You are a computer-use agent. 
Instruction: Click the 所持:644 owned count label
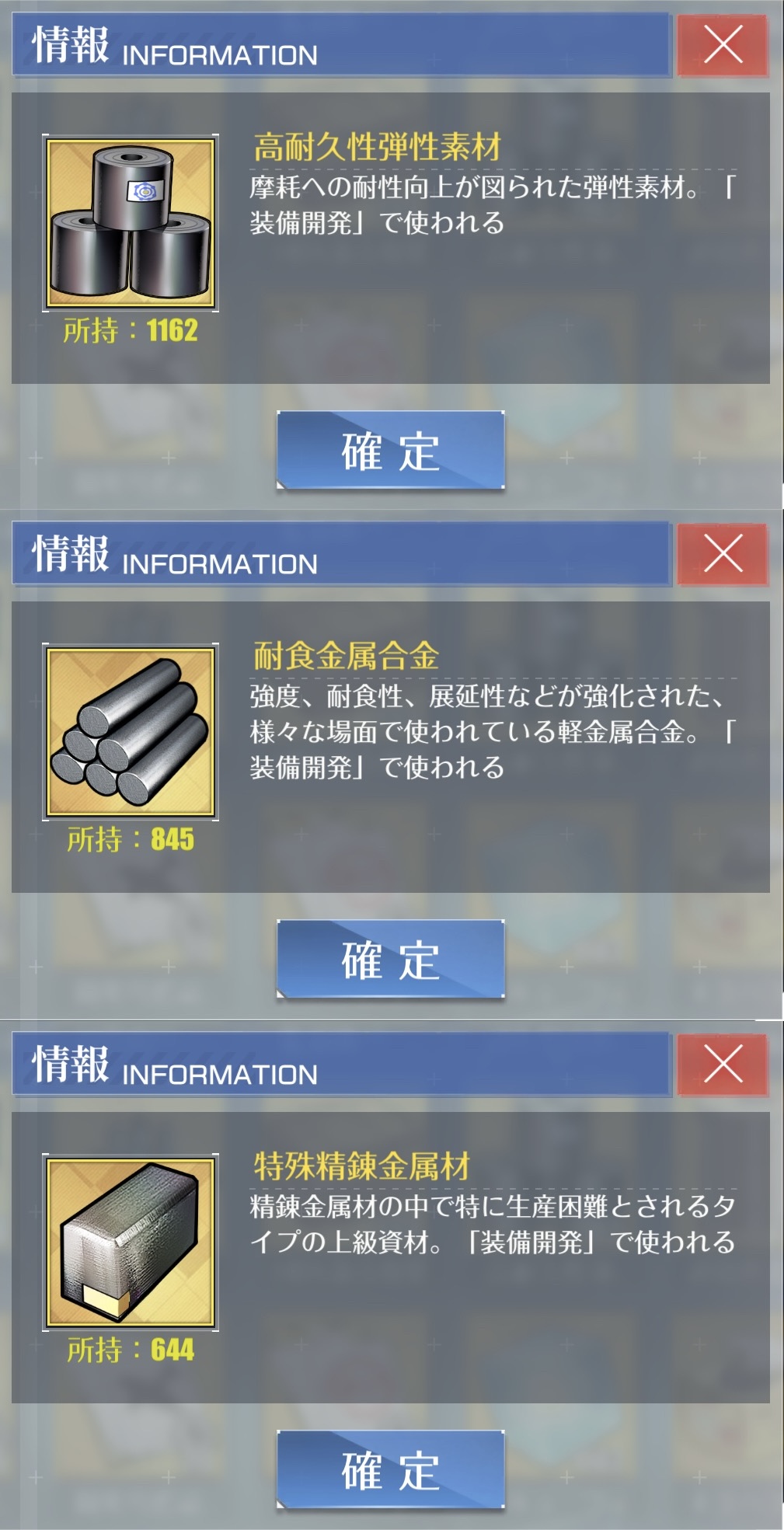[131, 1350]
